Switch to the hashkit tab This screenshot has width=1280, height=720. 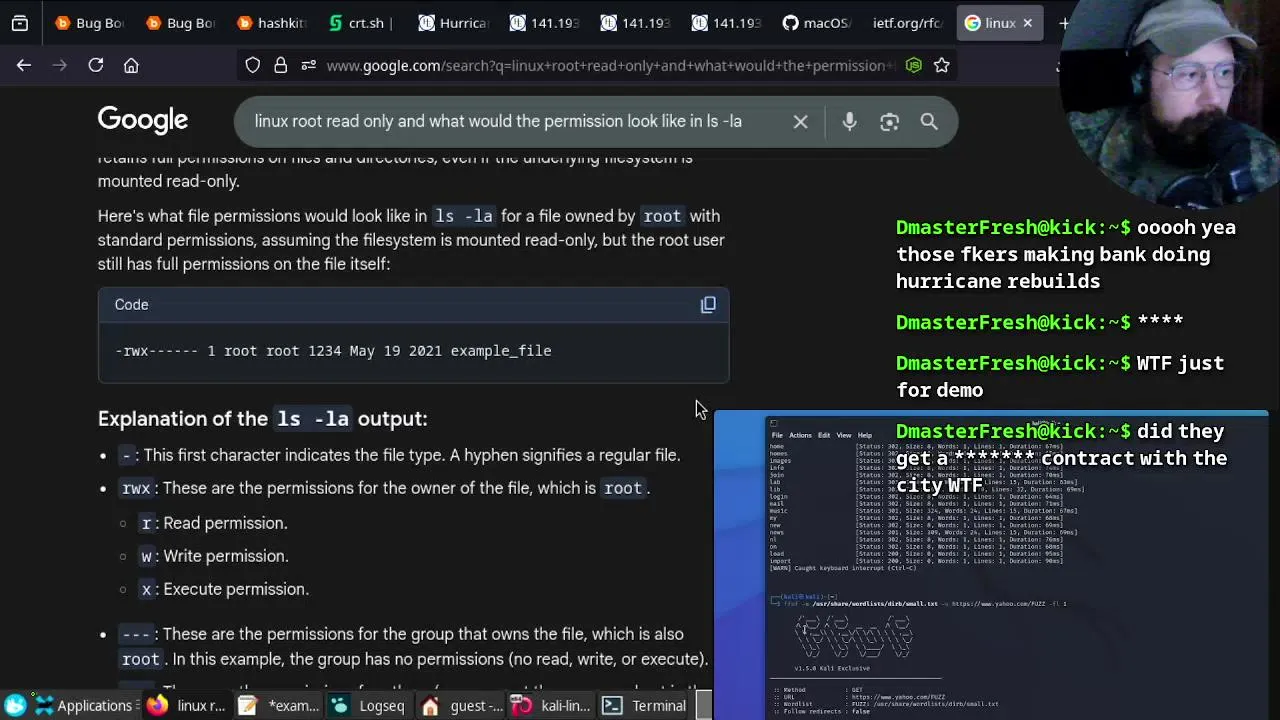click(x=271, y=22)
